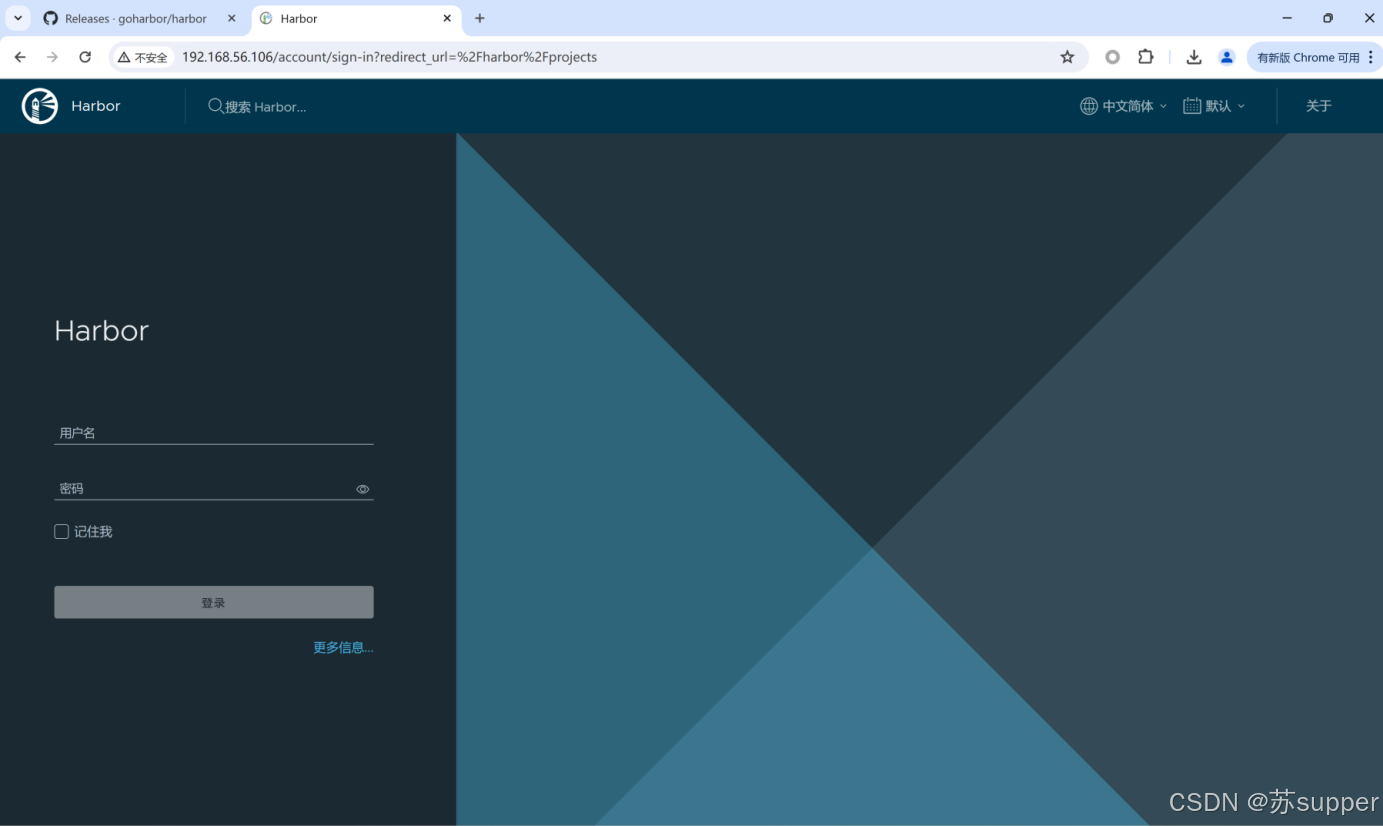
Task: Open Chrome three-dot menu
Action: [x=1371, y=57]
